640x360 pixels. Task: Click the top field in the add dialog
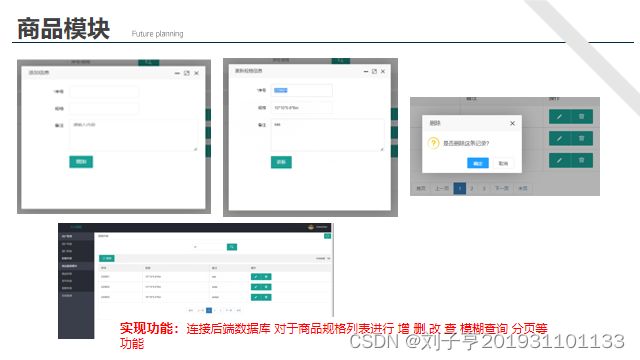pos(104,91)
